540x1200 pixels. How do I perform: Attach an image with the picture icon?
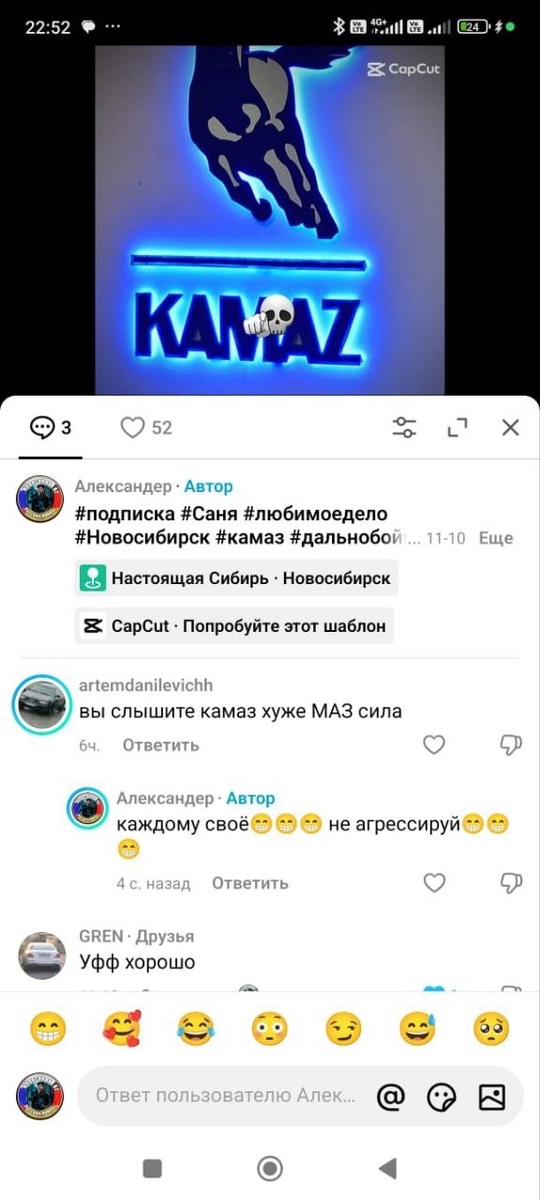click(x=492, y=1096)
